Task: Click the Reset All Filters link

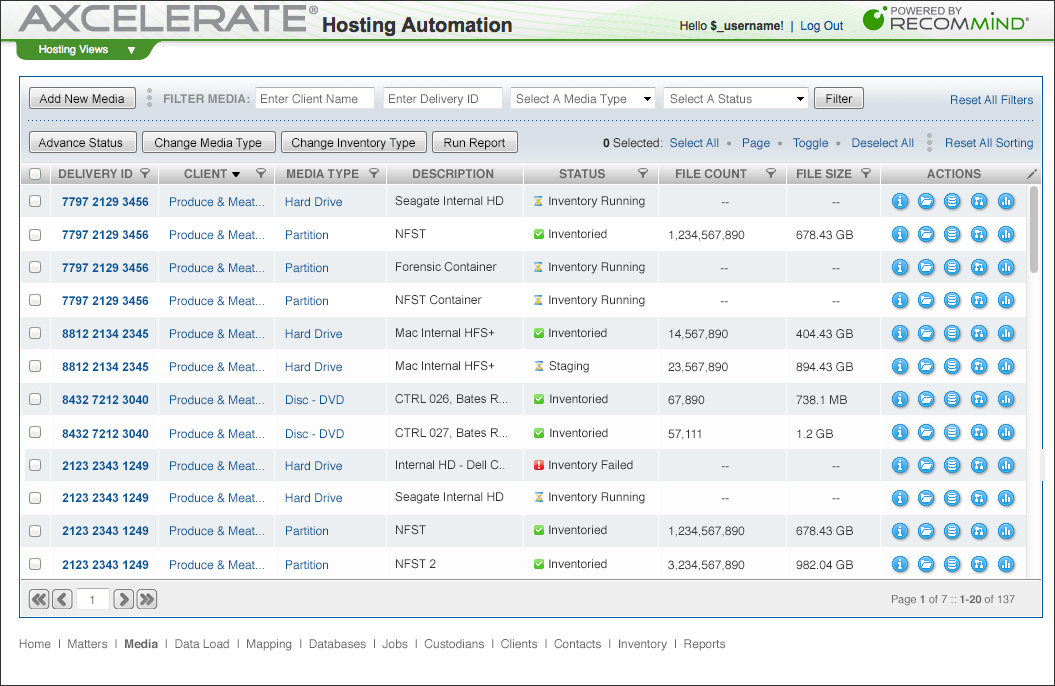Action: (x=991, y=100)
